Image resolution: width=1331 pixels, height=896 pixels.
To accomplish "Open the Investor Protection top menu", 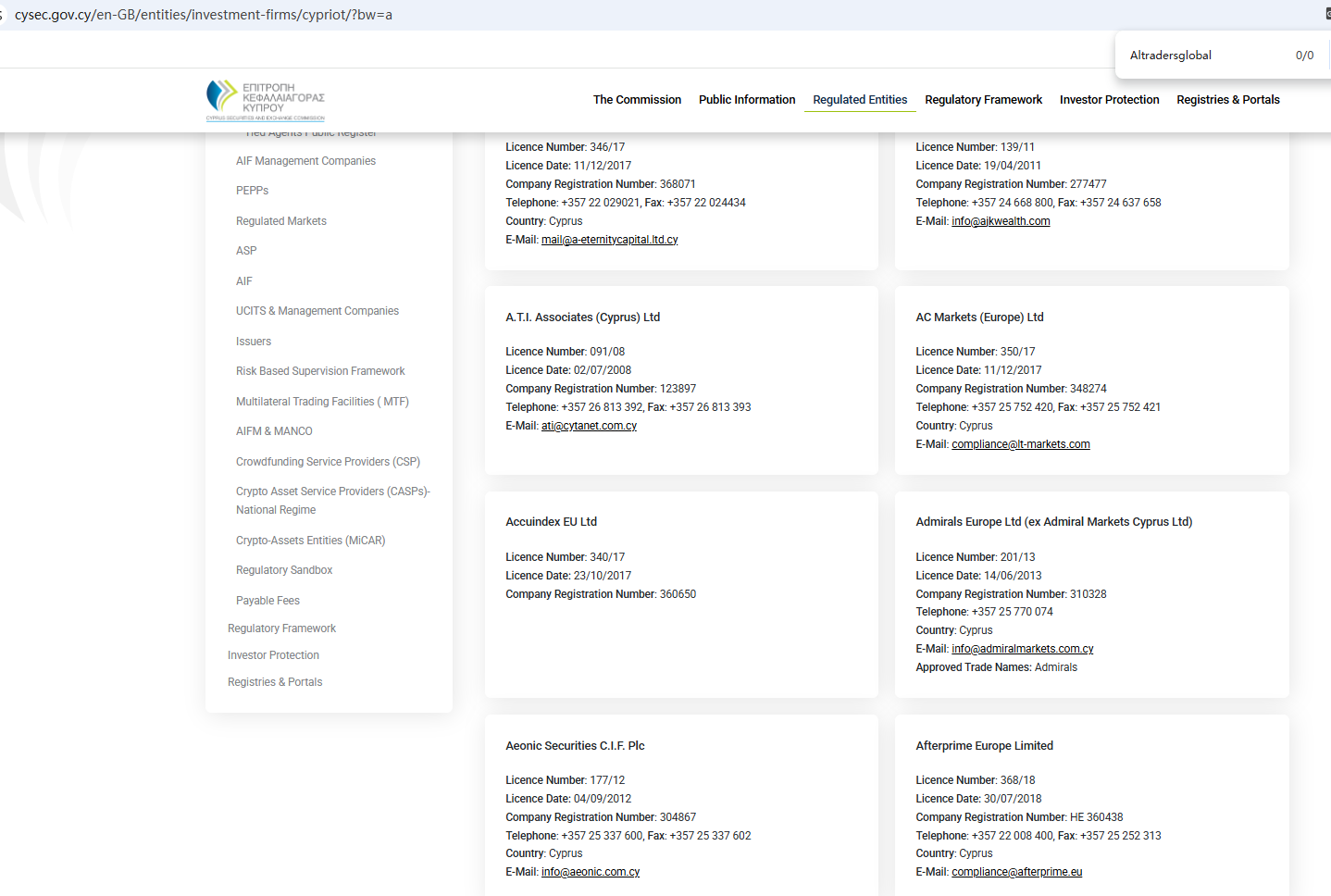I will point(1109,100).
